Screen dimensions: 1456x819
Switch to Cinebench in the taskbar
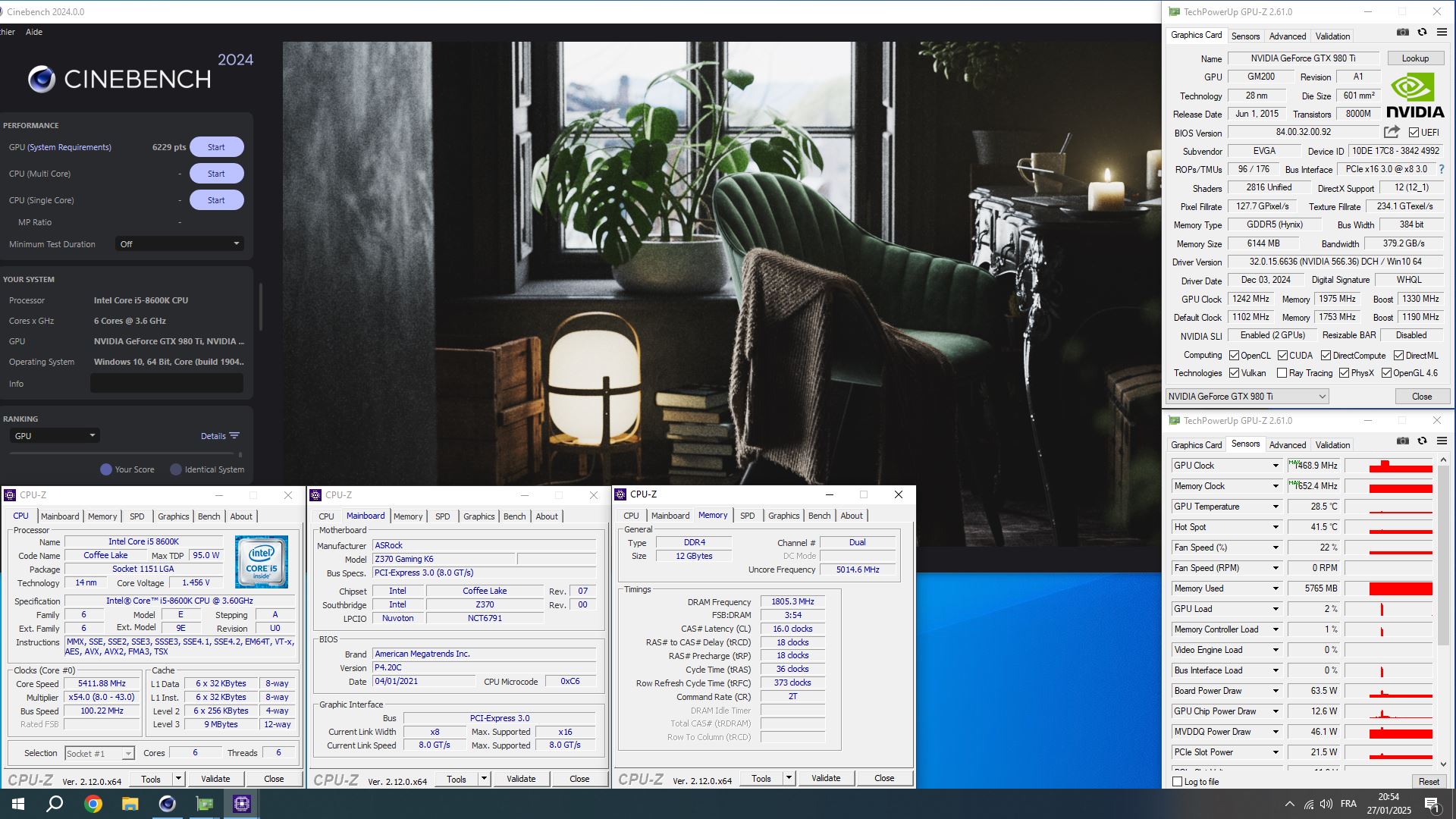(x=168, y=804)
